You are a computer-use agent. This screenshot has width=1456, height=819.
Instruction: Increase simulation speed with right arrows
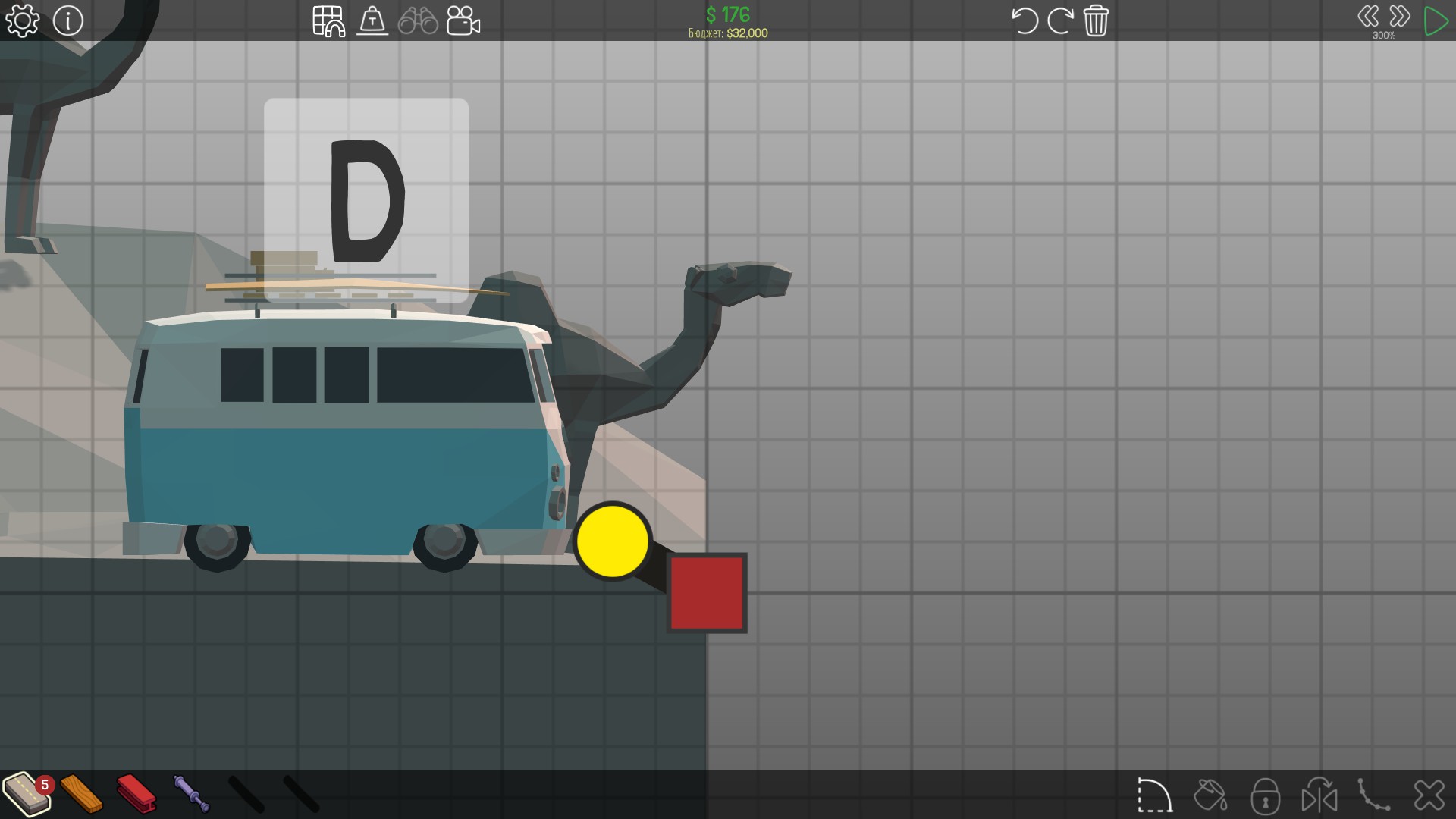[1400, 17]
